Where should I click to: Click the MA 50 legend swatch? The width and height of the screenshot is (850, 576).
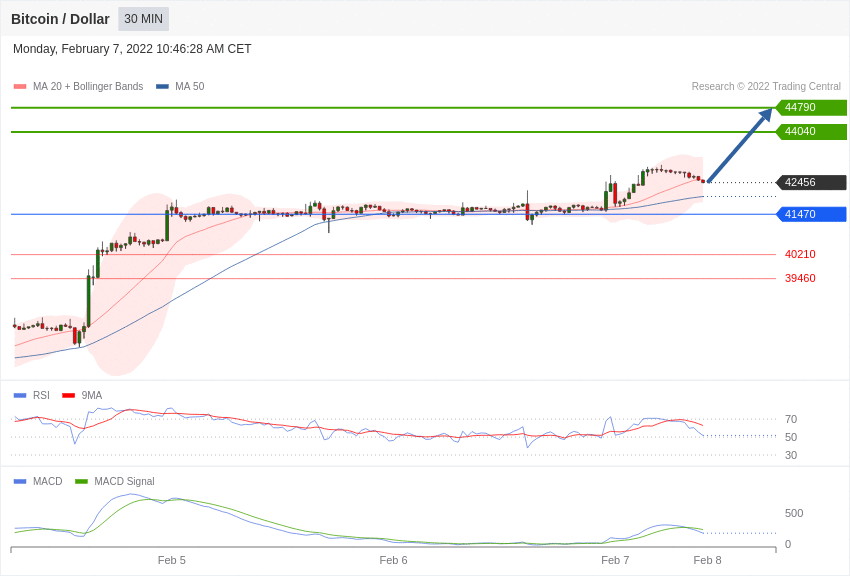coord(162,87)
